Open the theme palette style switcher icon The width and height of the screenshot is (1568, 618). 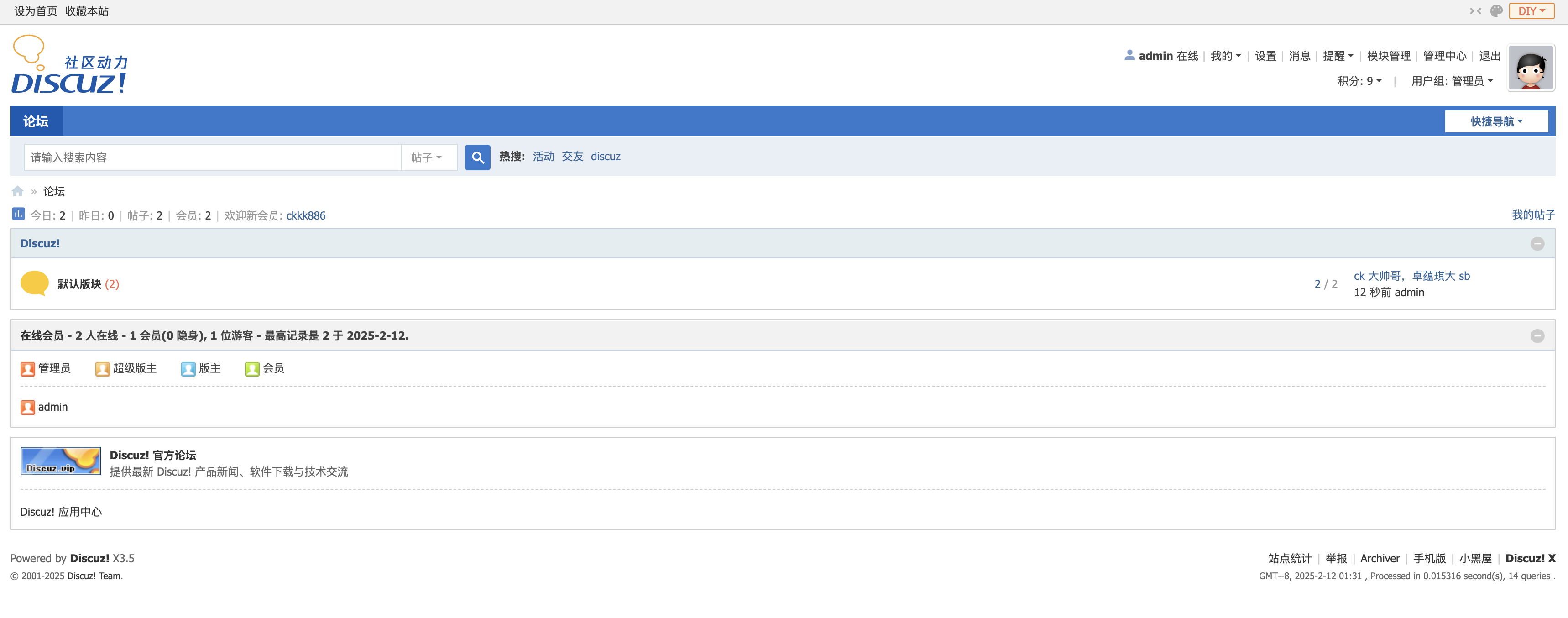point(1496,11)
